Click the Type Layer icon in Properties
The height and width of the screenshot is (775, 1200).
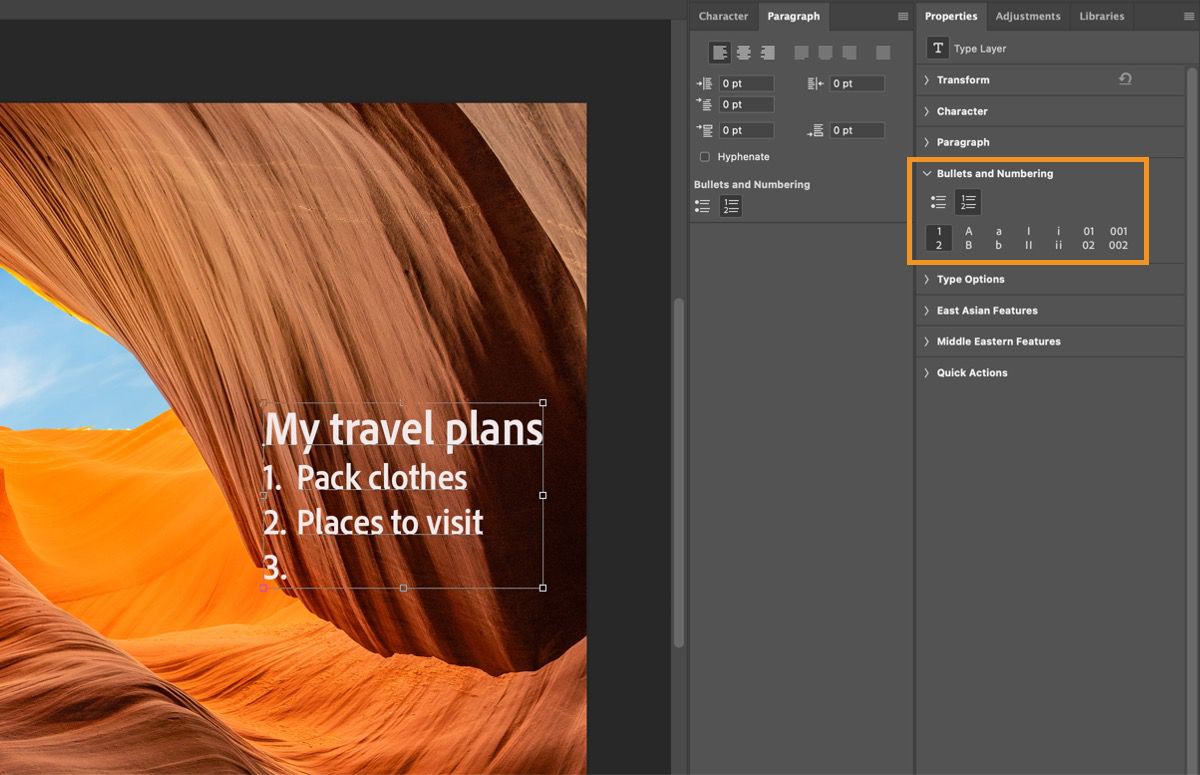click(x=938, y=47)
